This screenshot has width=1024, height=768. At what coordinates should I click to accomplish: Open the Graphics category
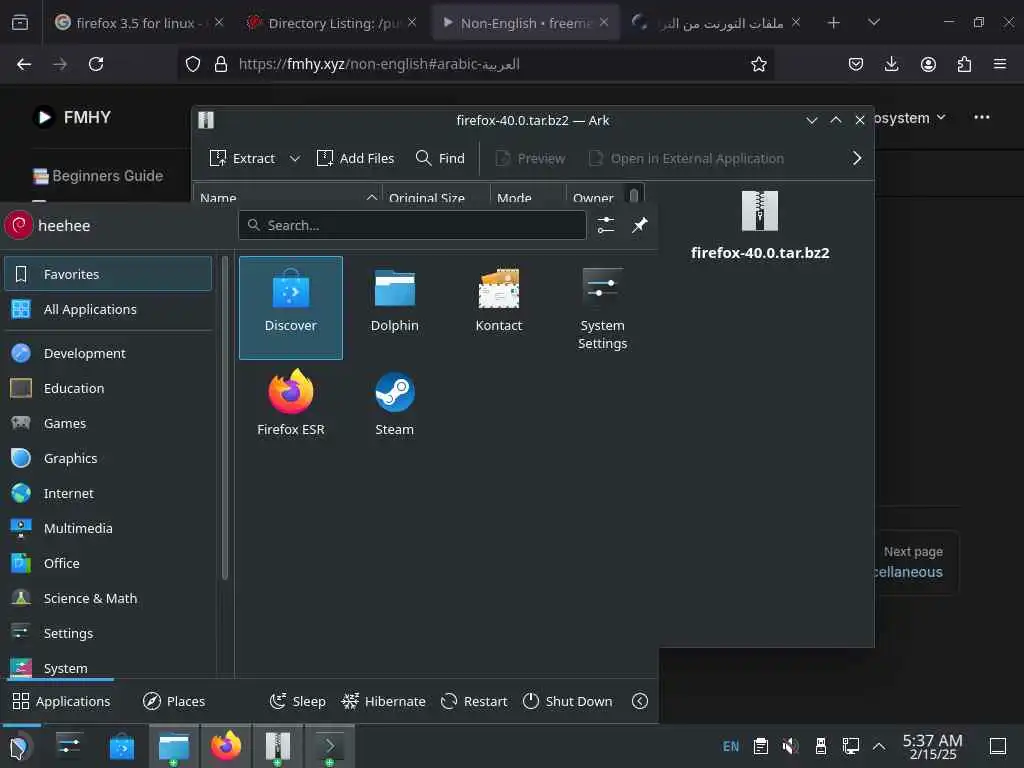[108, 458]
